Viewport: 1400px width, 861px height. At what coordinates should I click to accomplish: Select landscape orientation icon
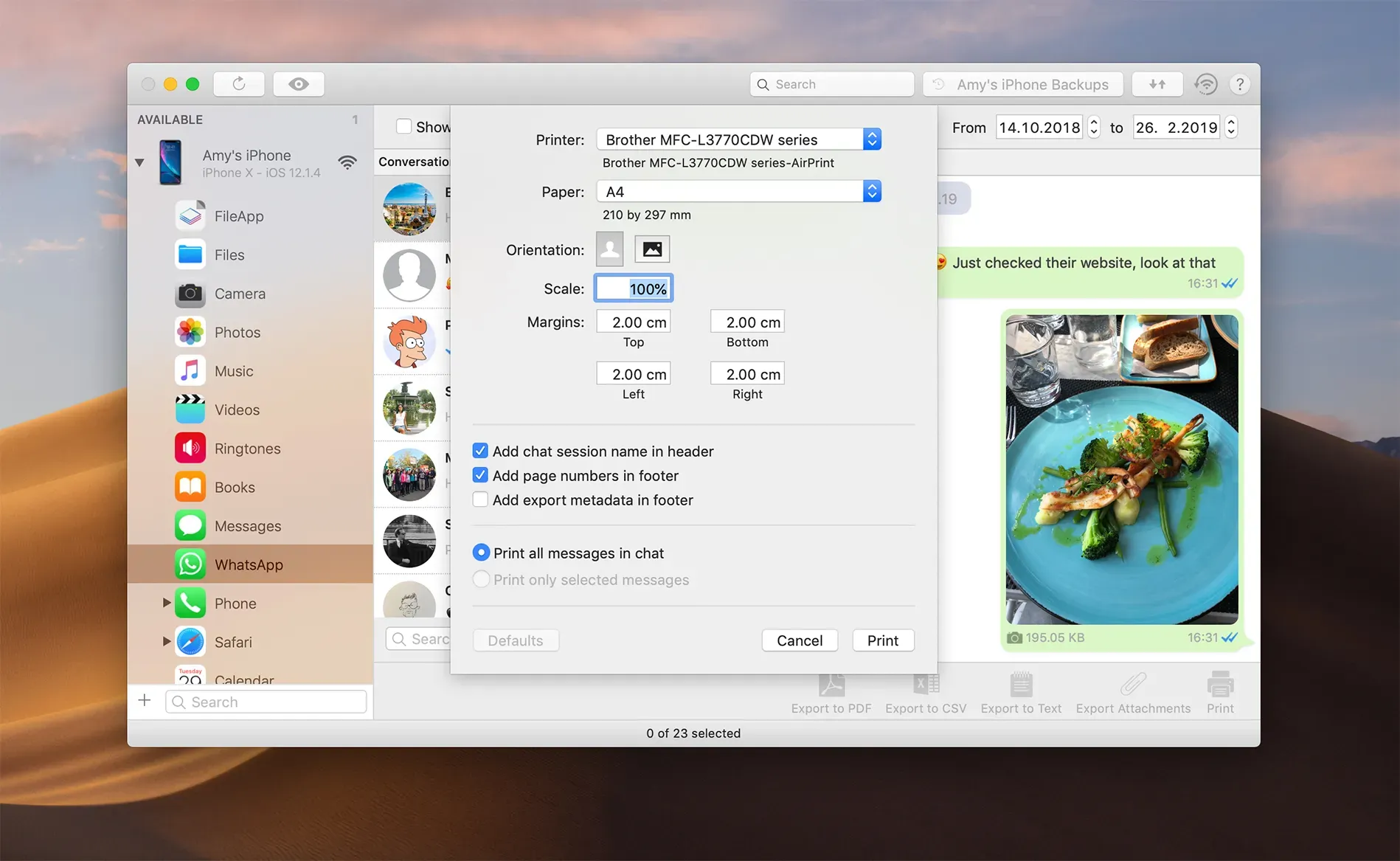[651, 249]
